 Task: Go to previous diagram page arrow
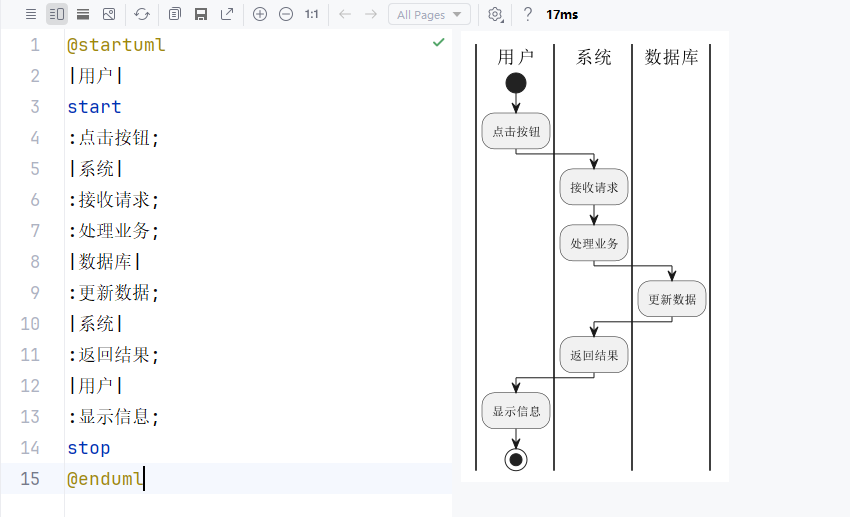pyautogui.click(x=345, y=15)
